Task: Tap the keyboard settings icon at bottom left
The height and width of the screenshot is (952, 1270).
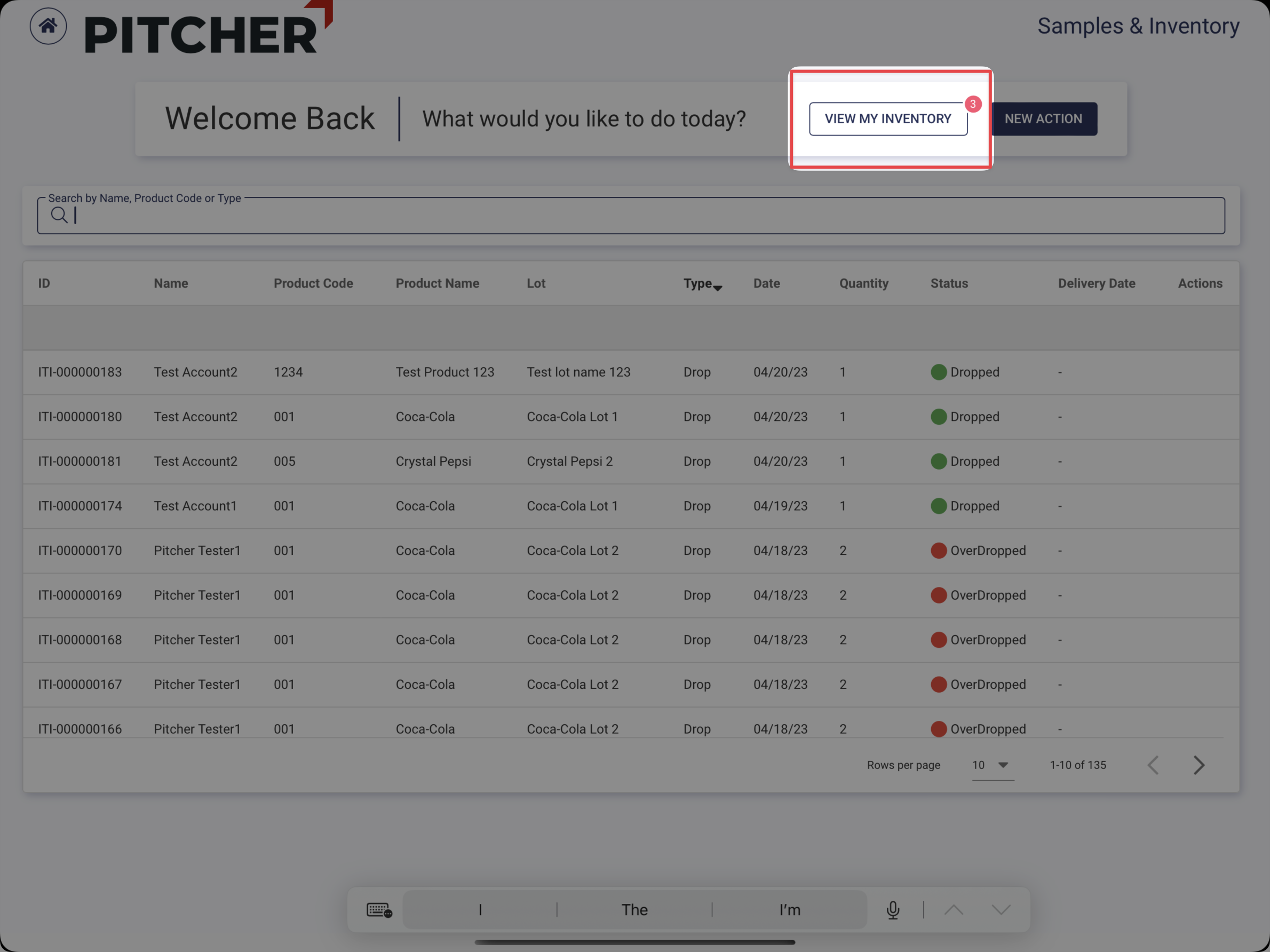Action: 378,909
